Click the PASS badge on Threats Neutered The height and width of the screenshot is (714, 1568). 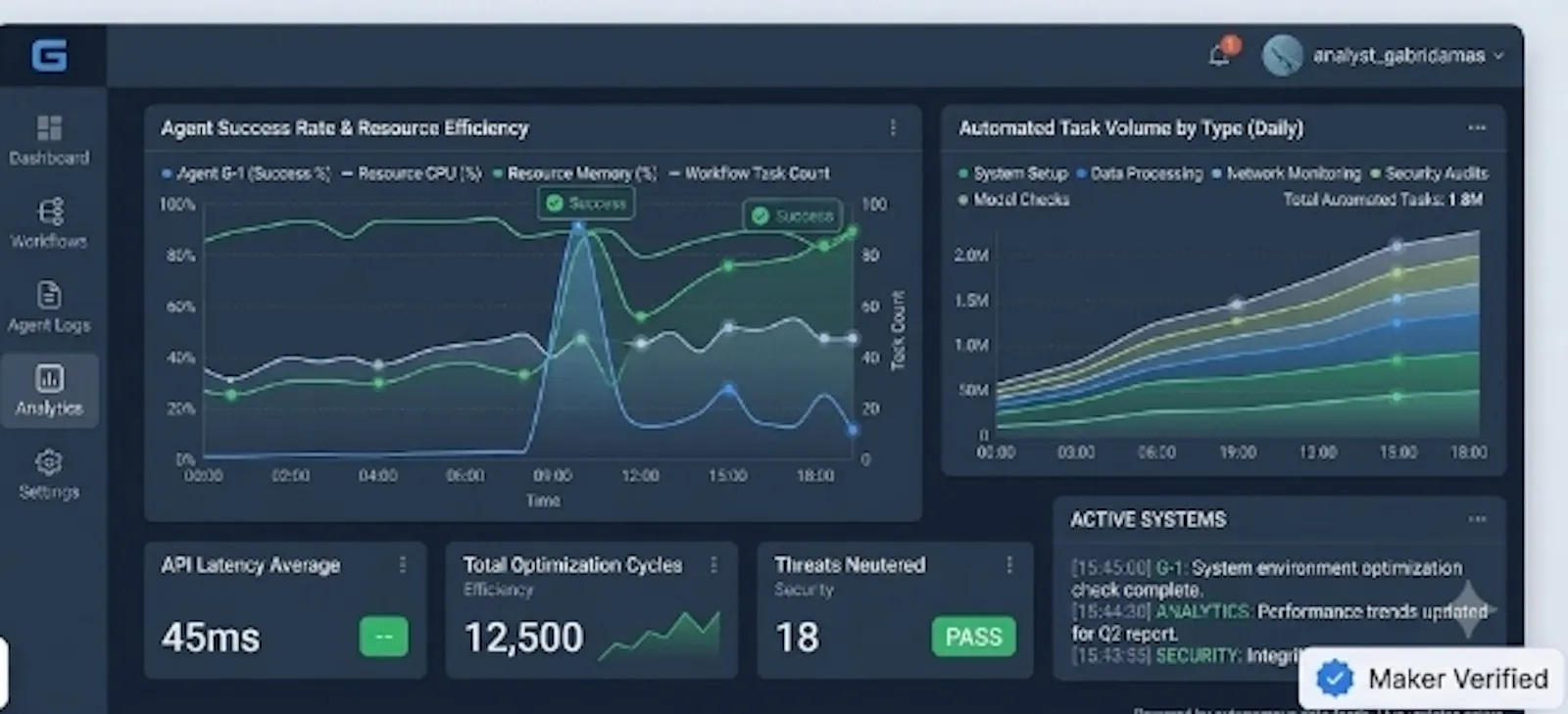(x=973, y=637)
